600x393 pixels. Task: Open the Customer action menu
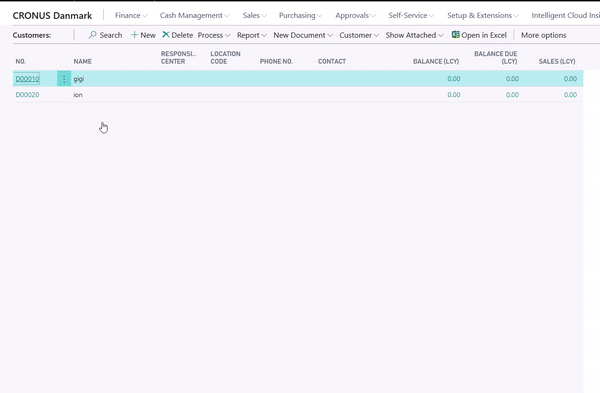[x=359, y=35]
